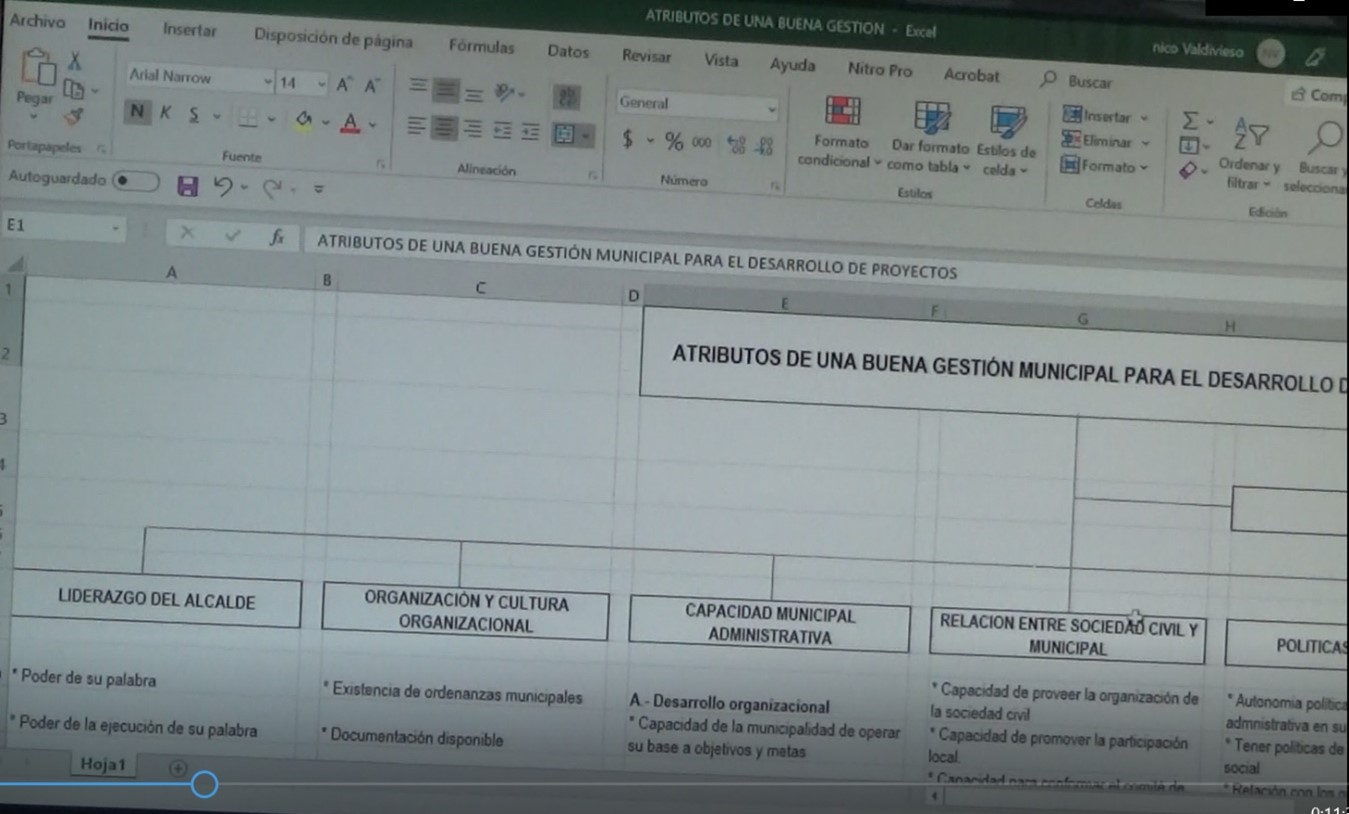Switch the Autoguardado toggle
The width and height of the screenshot is (1349, 814).
pos(136,181)
